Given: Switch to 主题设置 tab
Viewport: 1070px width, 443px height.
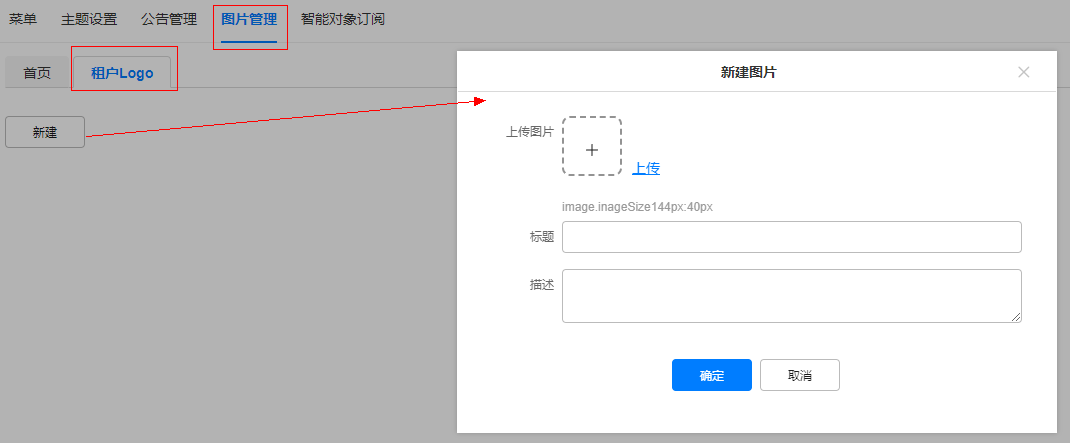Looking at the screenshot, I should (89, 19).
